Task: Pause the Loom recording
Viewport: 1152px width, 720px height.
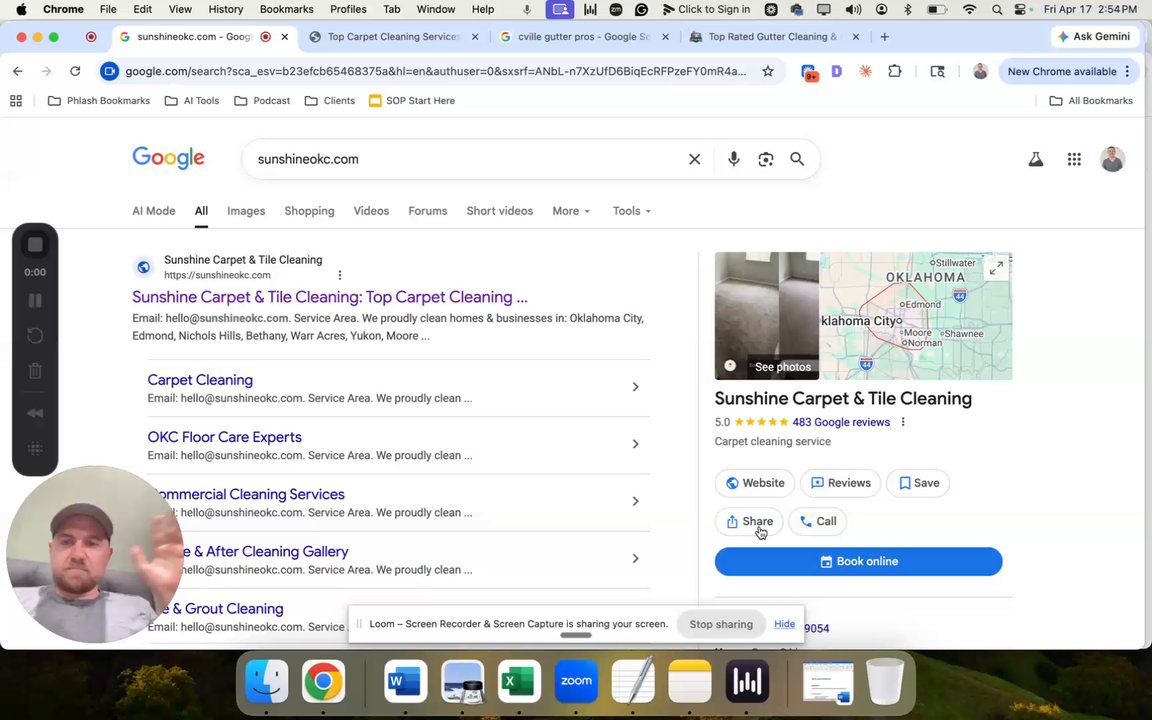Action: click(x=35, y=300)
